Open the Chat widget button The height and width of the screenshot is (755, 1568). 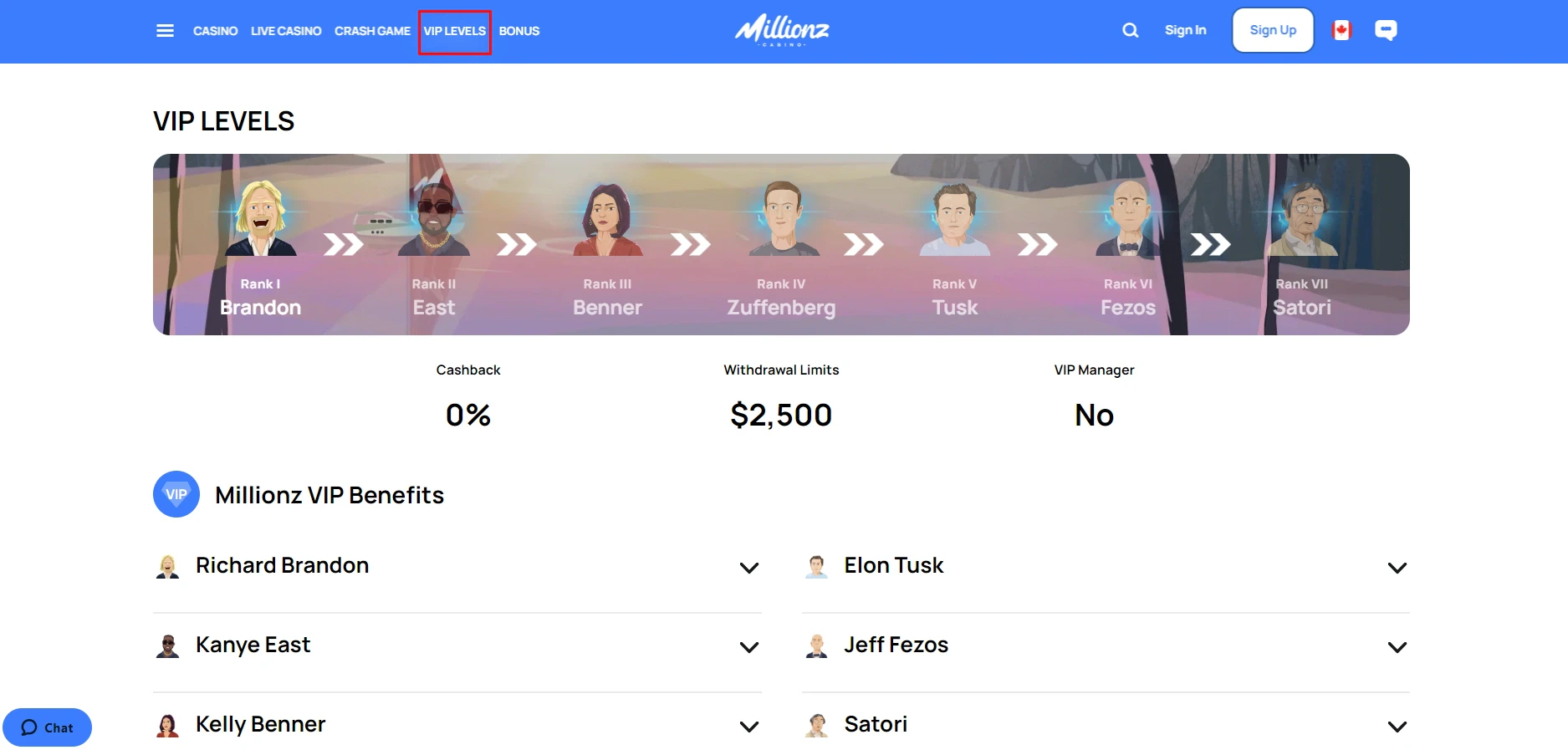pos(48,727)
